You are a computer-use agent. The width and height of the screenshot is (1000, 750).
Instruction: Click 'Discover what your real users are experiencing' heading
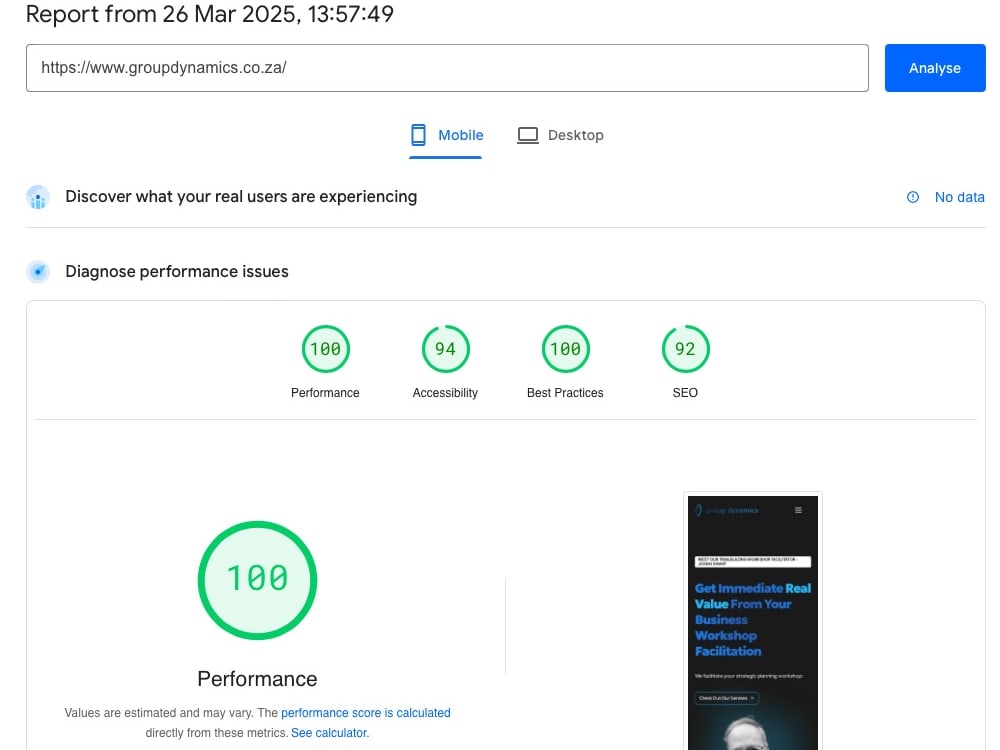click(x=241, y=196)
